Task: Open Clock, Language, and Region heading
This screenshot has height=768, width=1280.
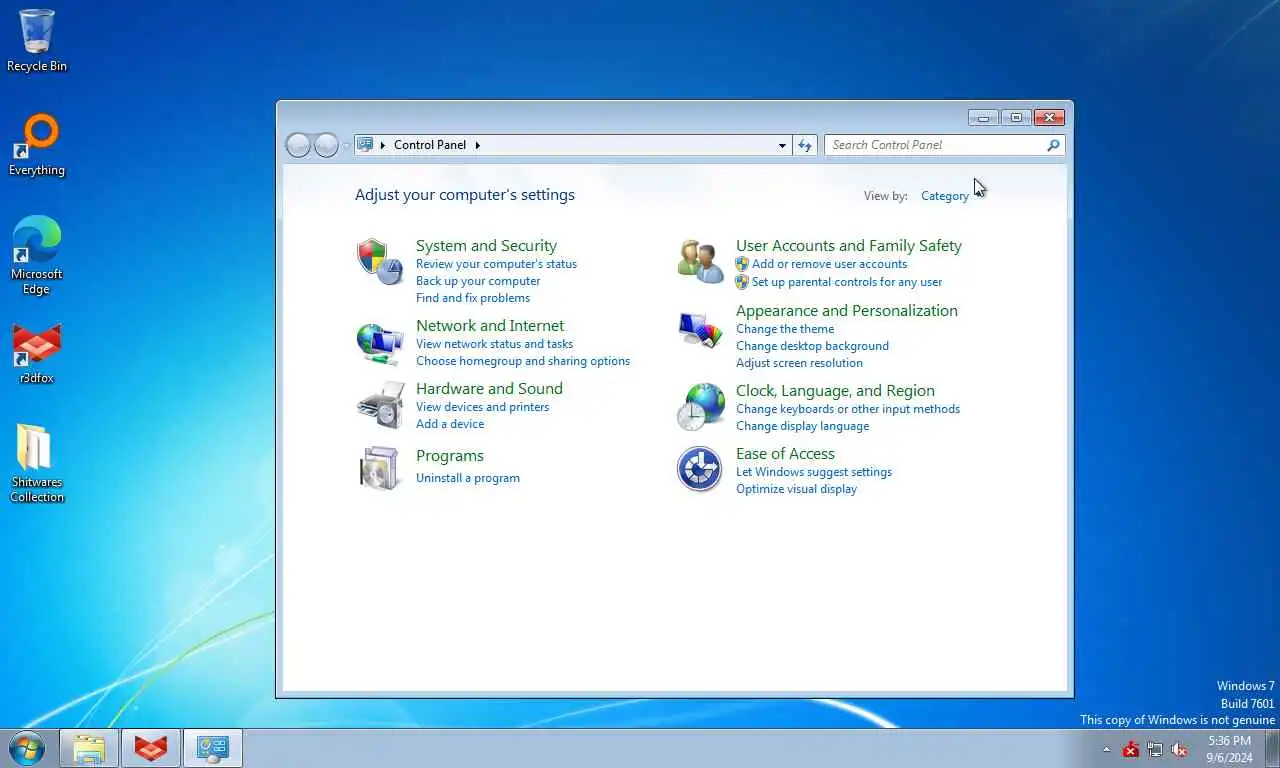Action: (835, 391)
